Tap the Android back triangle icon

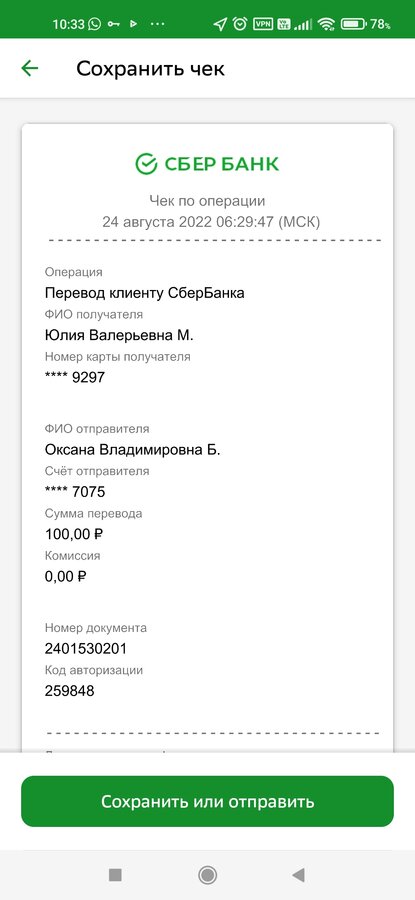coord(298,875)
